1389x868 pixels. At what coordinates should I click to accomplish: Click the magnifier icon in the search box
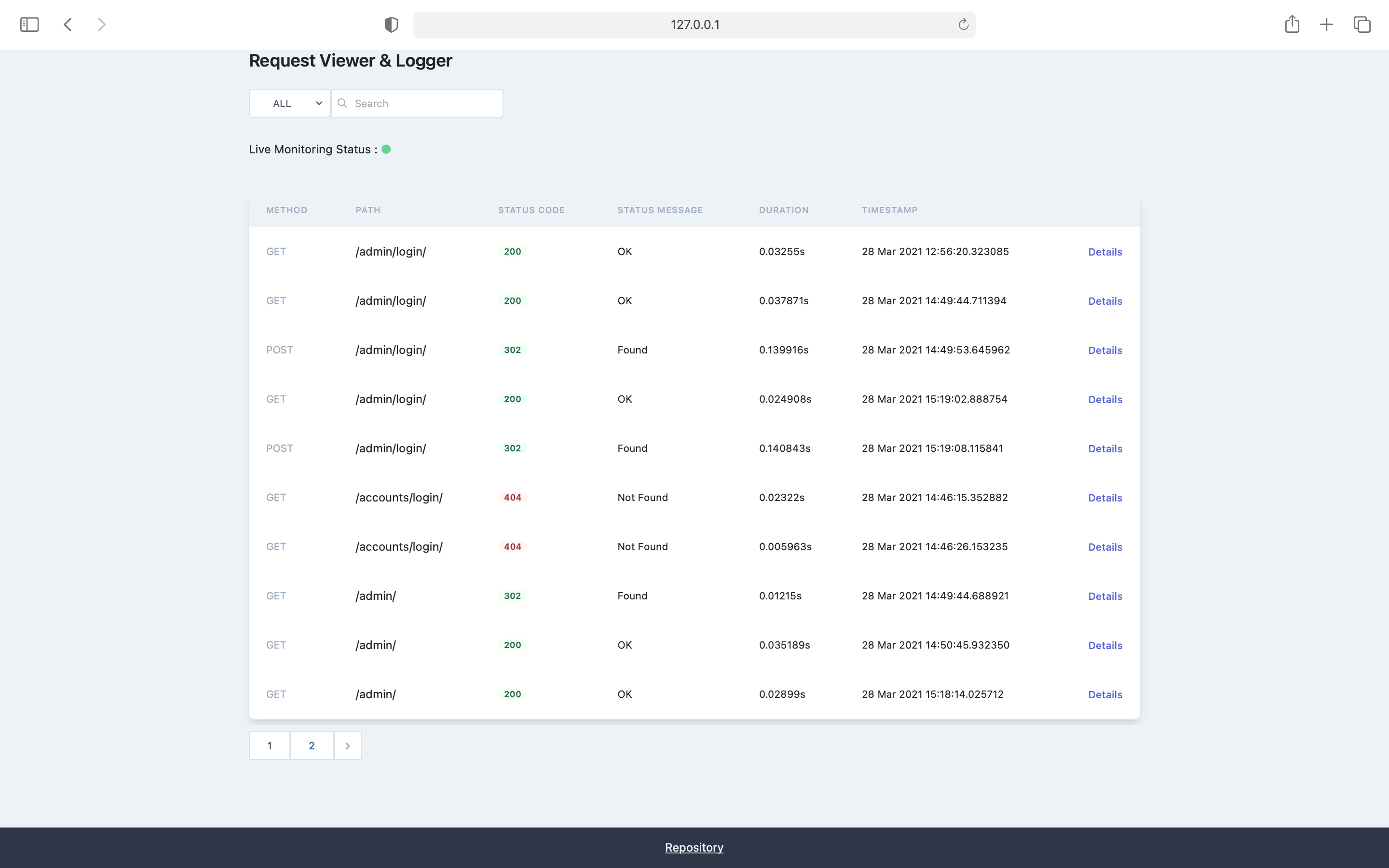(342, 103)
